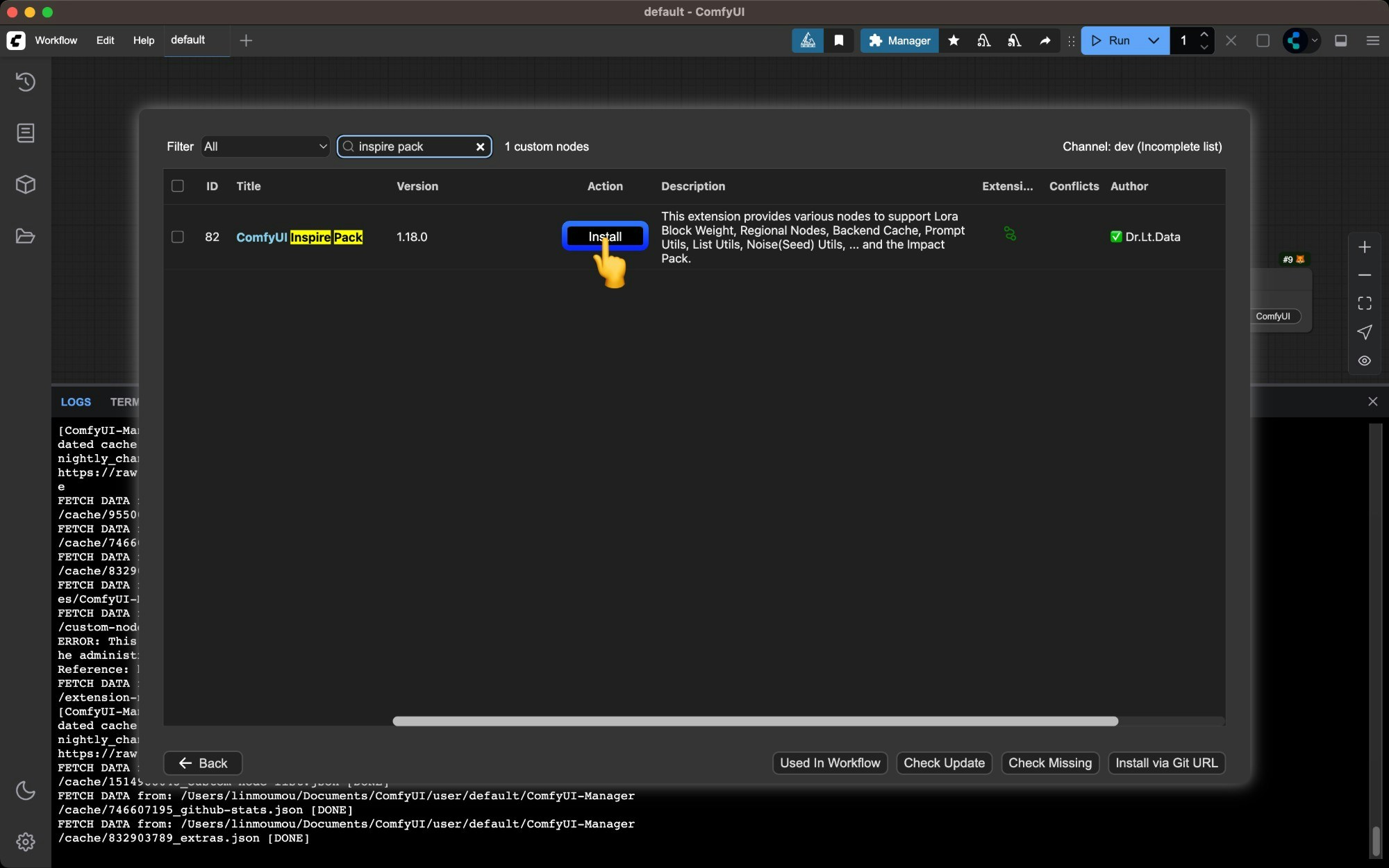
Task: Open the Filter dropdown set to All
Action: pos(265,147)
